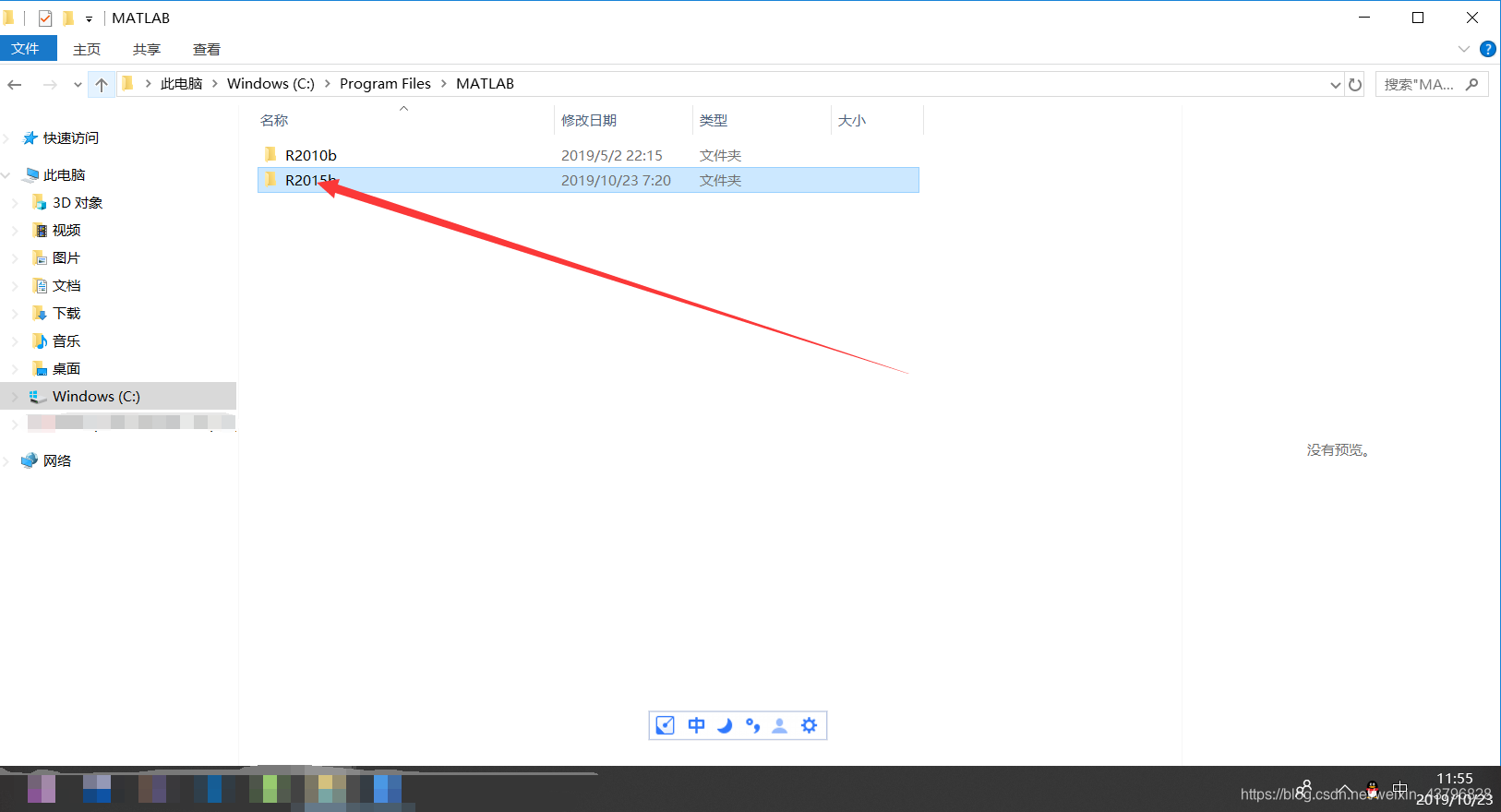This screenshot has height=812, width=1501.
Task: Open IME settings gear icon
Action: (810, 726)
